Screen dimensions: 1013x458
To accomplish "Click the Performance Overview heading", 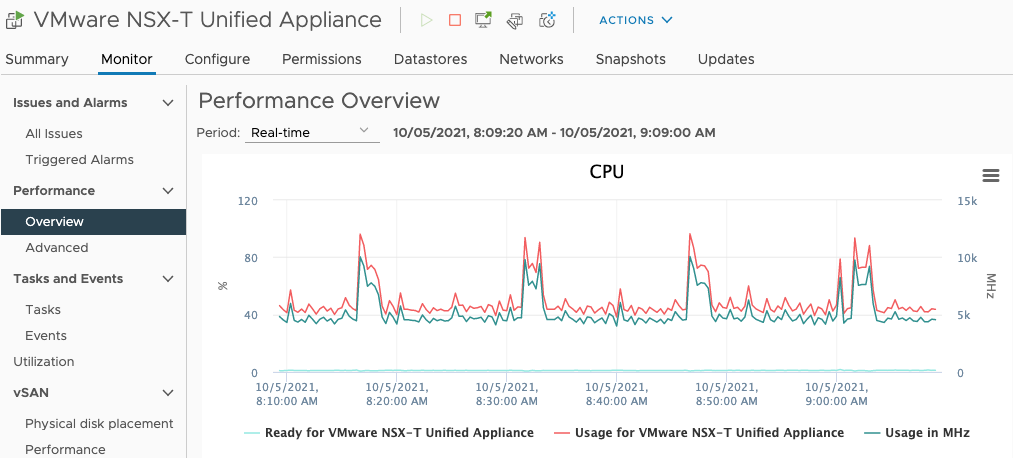I will [x=319, y=101].
